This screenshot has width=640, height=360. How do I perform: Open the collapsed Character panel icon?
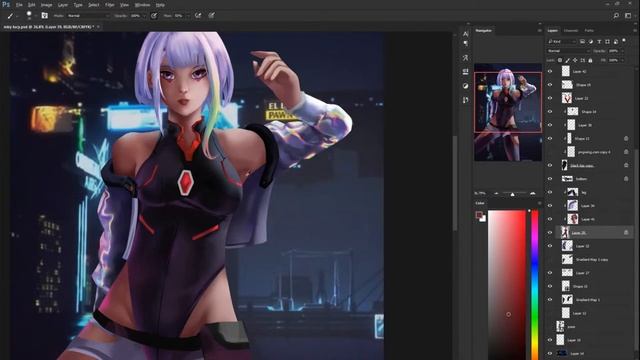[465, 34]
